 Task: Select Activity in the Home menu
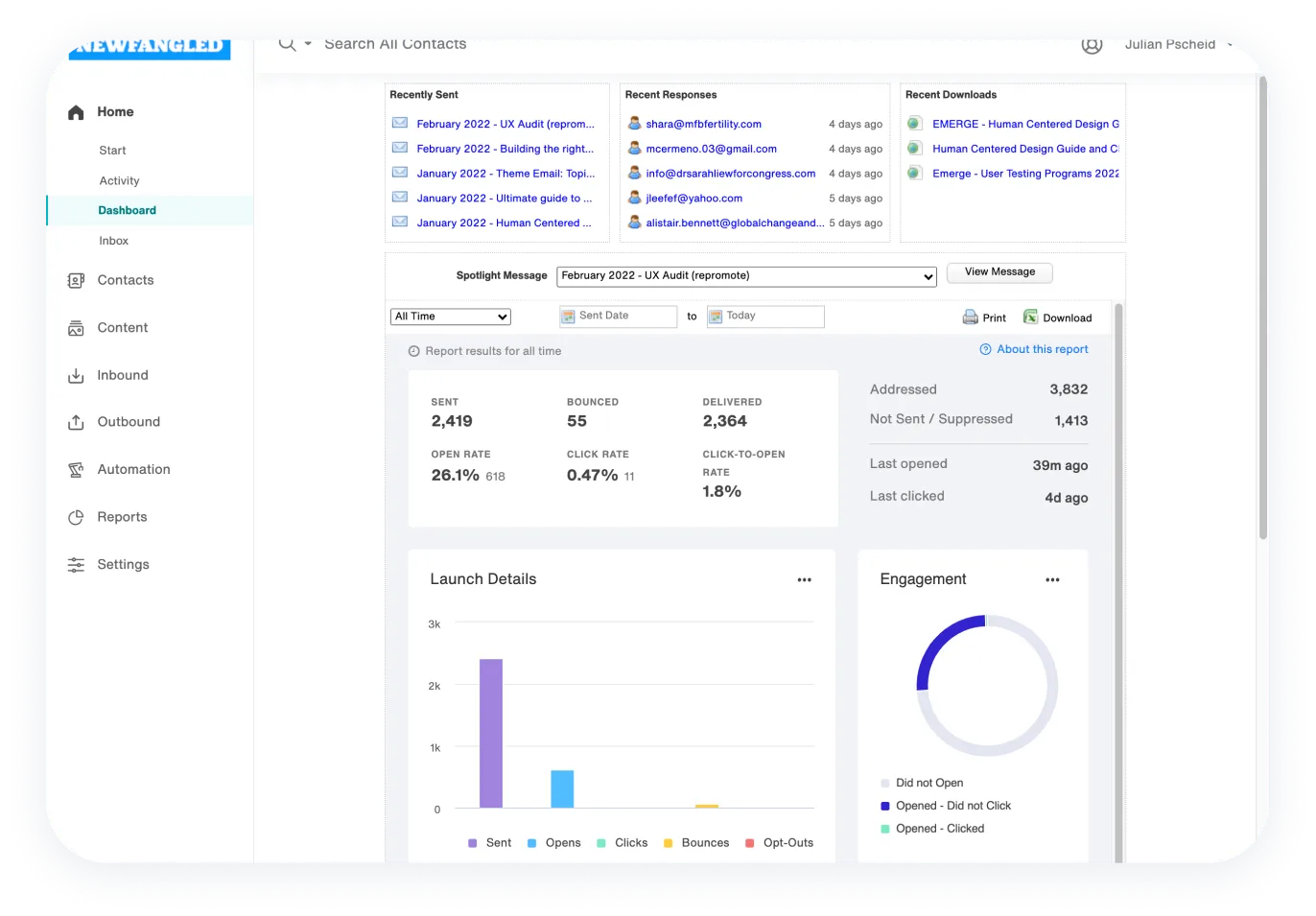(x=119, y=180)
